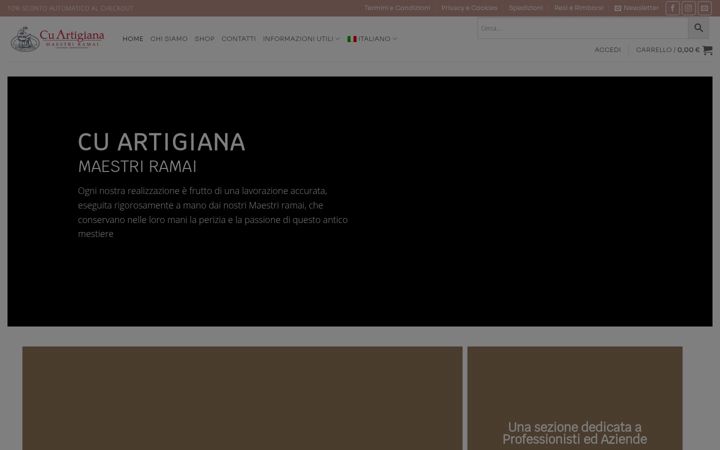
Task: Expand the Informazioni Utili dropdown
Action: [301, 39]
